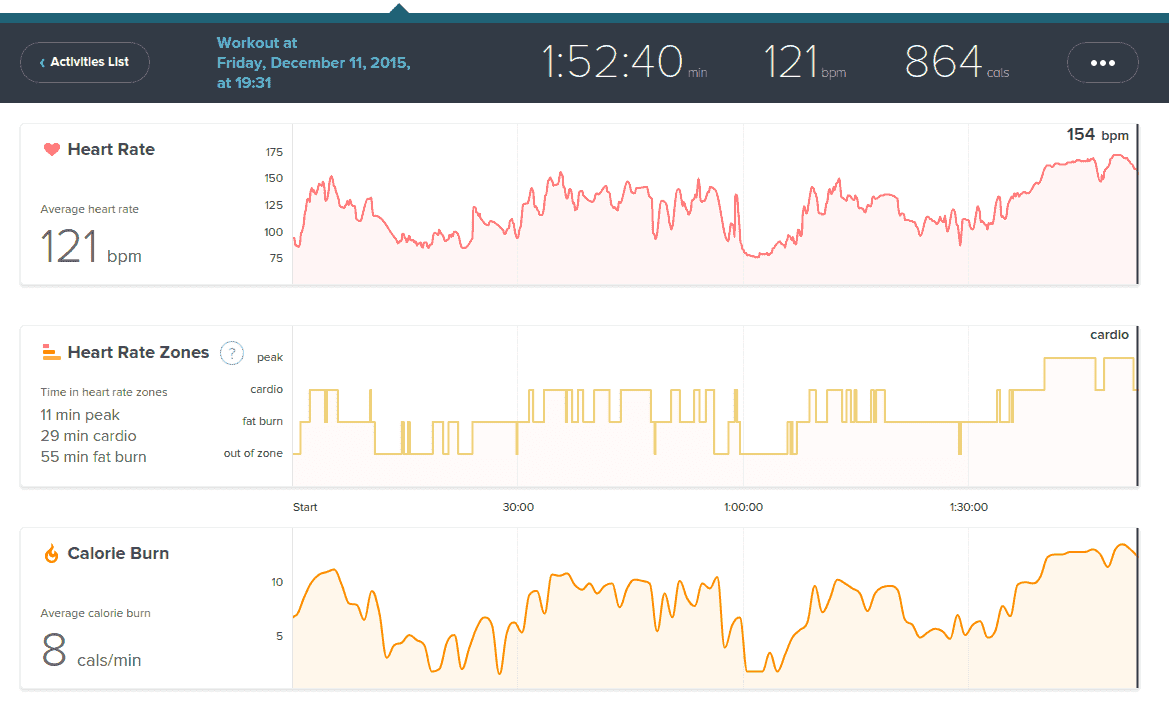This screenshot has height=705, width=1169.
Task: Click the 864 cals total in header
Action: point(945,62)
